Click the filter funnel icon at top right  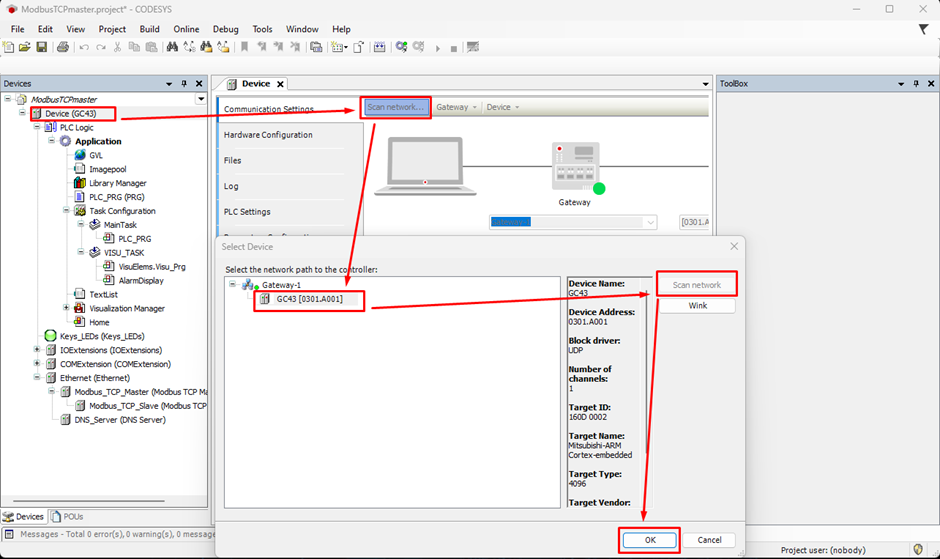coord(923,29)
